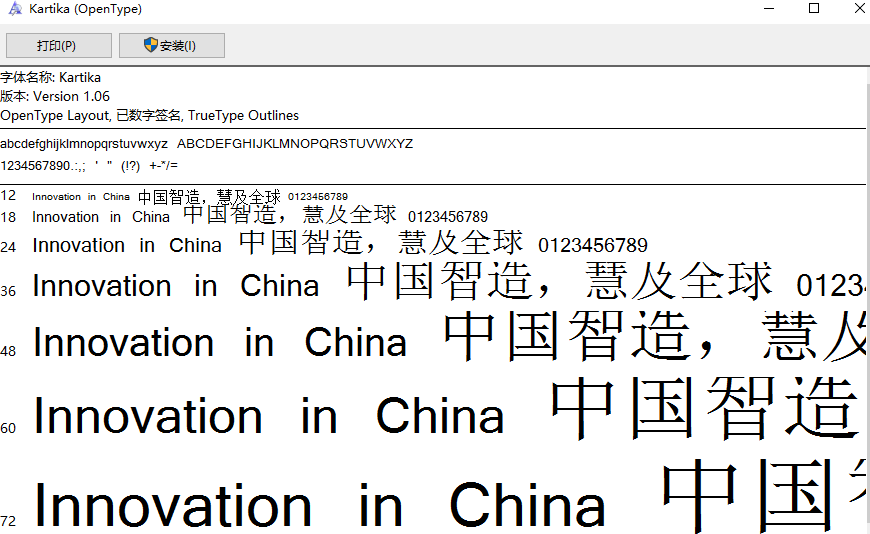
Task: Click the shield icon on the install button
Action: tap(151, 45)
